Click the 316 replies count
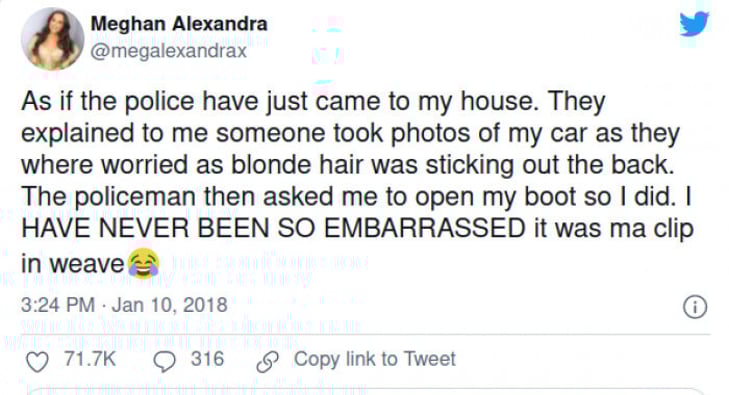Screen dimensions: 729x395 (x=207, y=359)
